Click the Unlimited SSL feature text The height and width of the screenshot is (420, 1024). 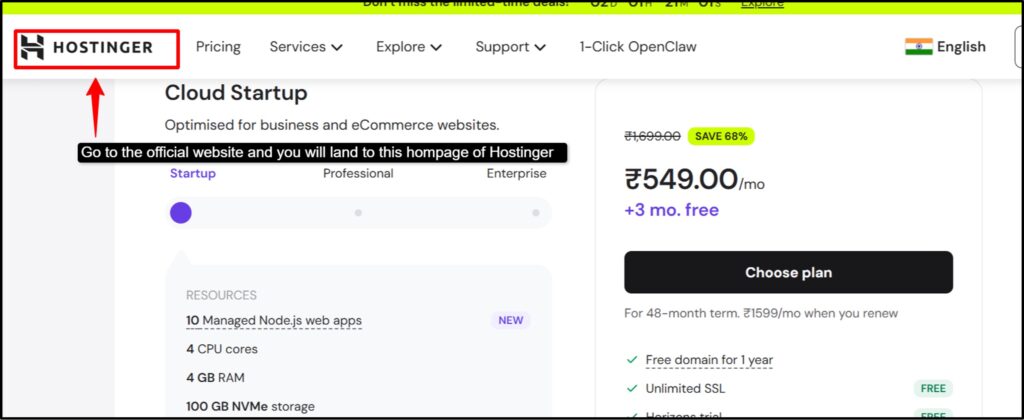point(685,389)
